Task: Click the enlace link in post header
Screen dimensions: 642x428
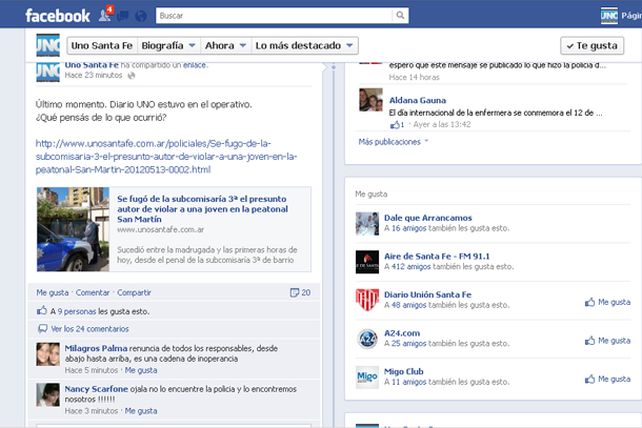Action: [x=194, y=65]
